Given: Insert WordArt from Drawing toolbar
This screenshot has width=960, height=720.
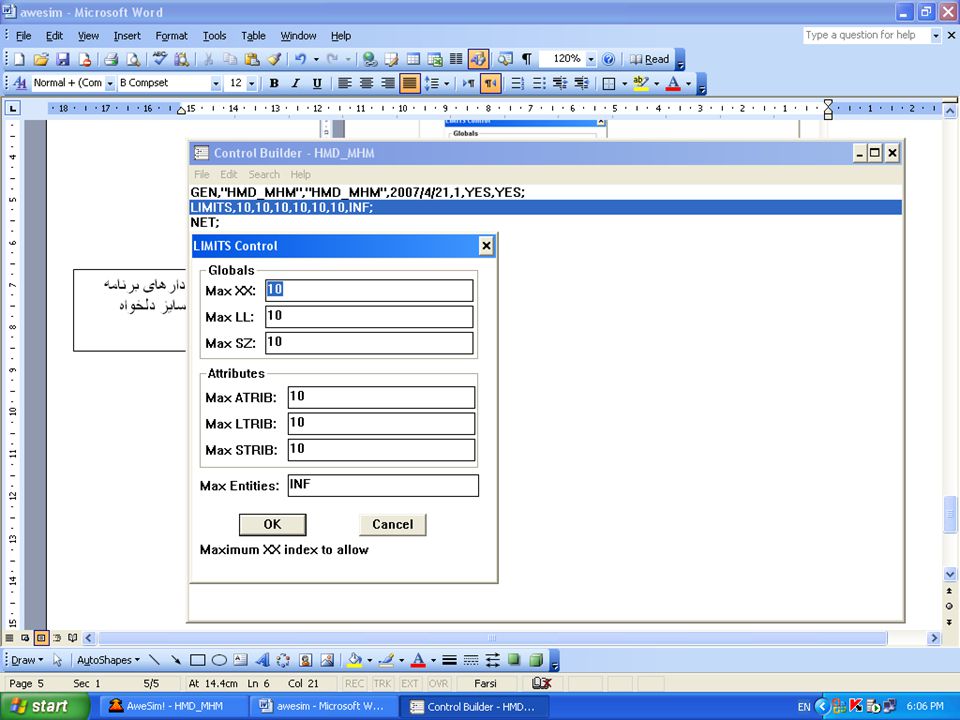Looking at the screenshot, I should pyautogui.click(x=262, y=660).
